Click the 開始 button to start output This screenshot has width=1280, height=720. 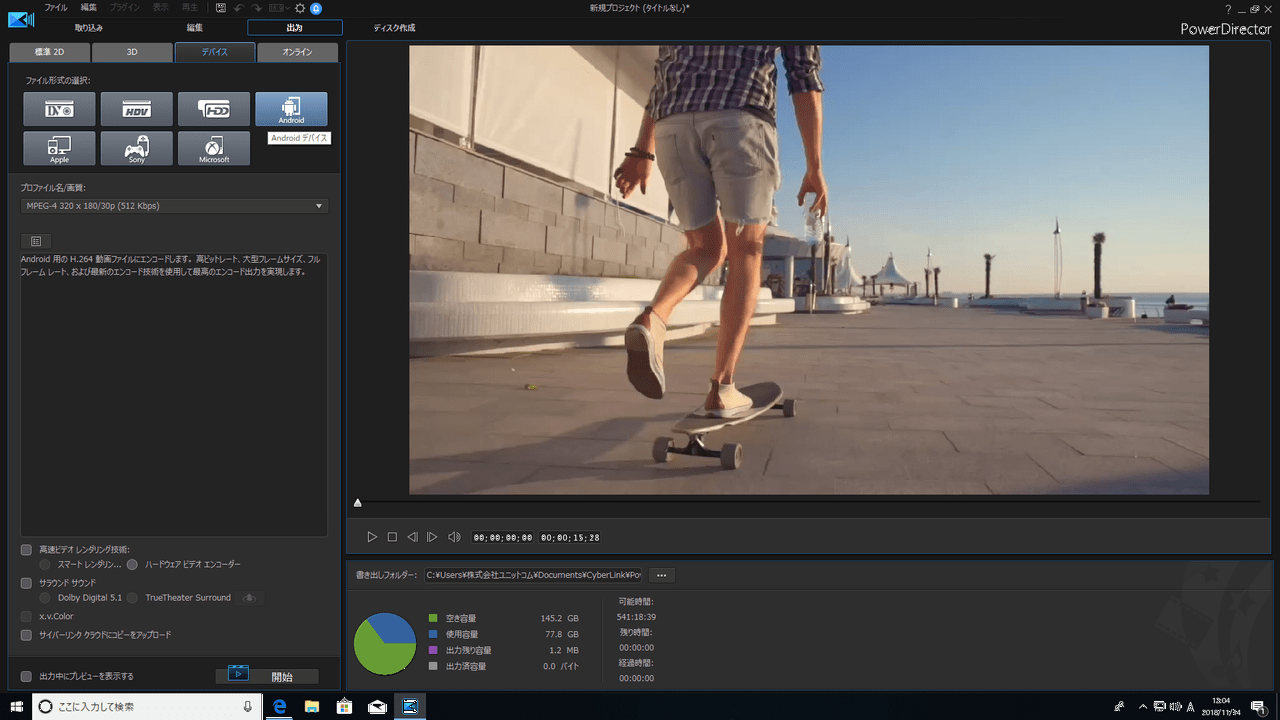coord(267,676)
